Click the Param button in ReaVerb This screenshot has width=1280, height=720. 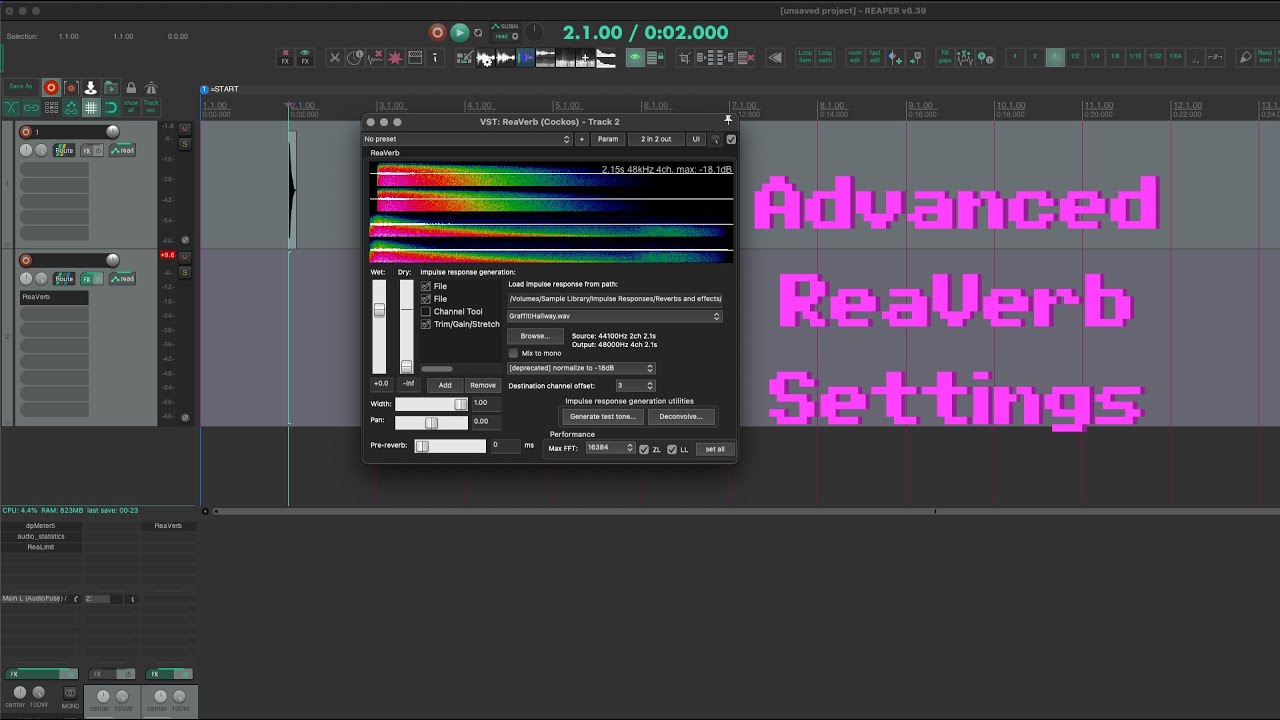tap(608, 139)
